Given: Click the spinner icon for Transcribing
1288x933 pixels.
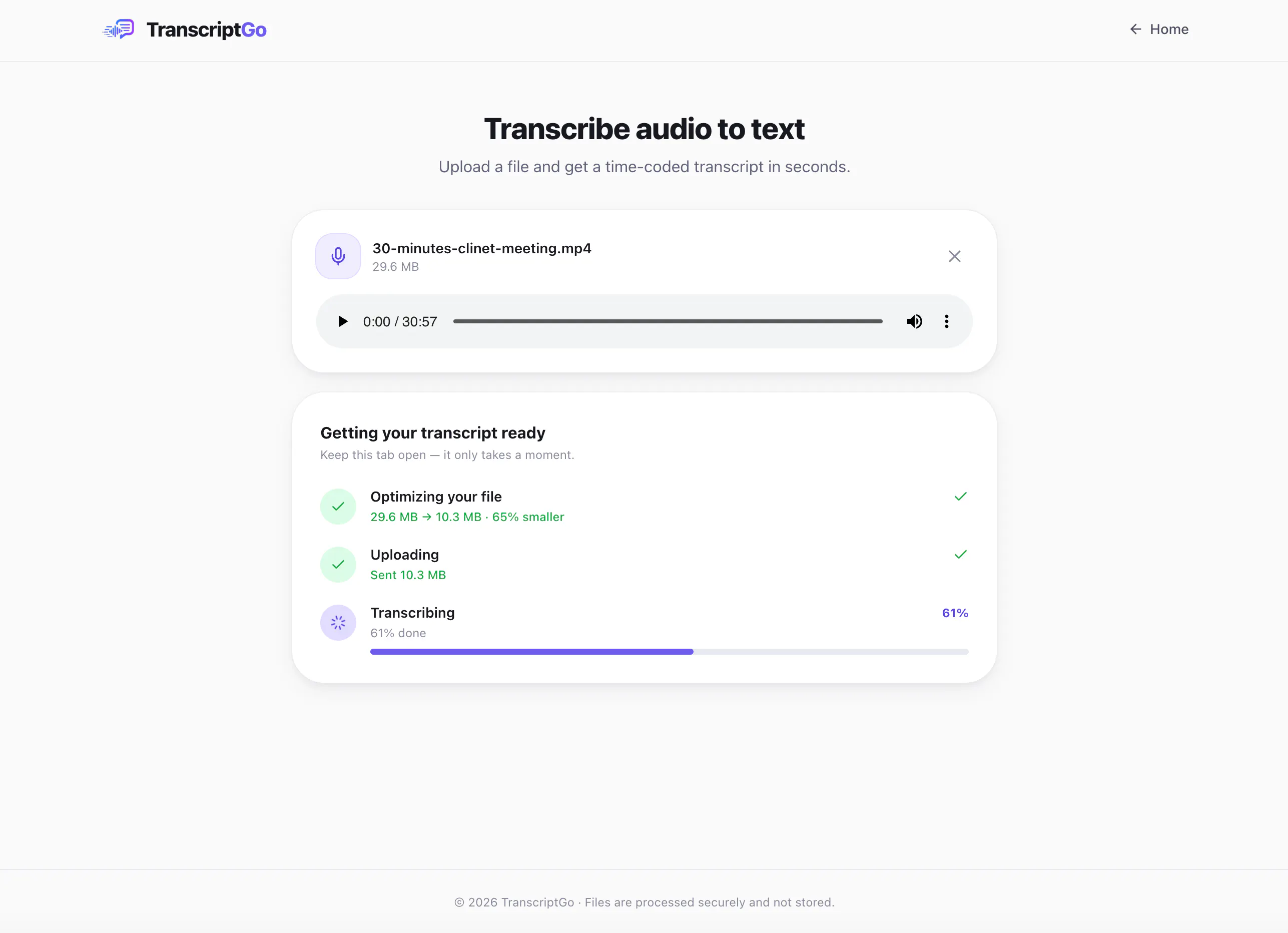Looking at the screenshot, I should coord(338,623).
